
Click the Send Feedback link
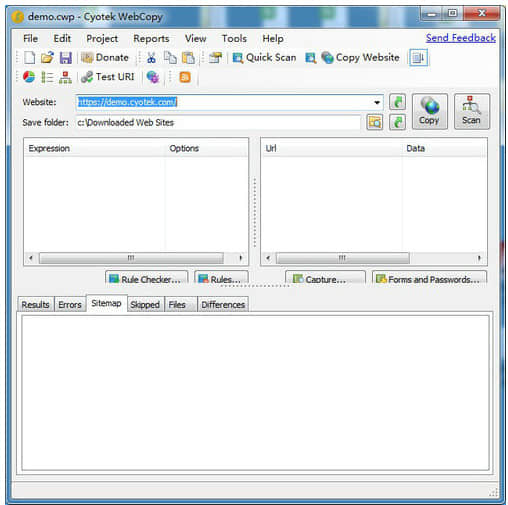coord(461,38)
